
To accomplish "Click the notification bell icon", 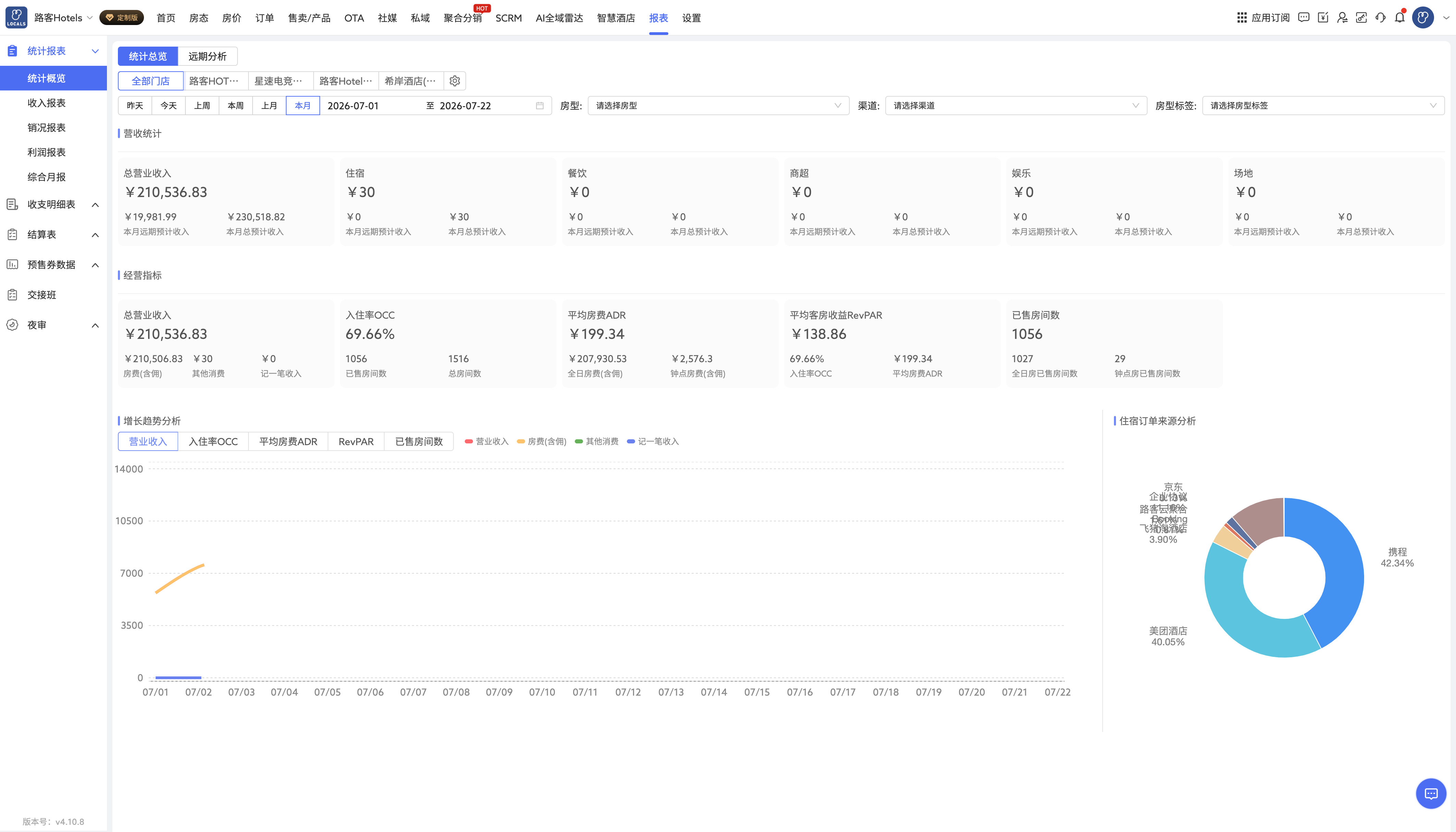I will (1399, 18).
